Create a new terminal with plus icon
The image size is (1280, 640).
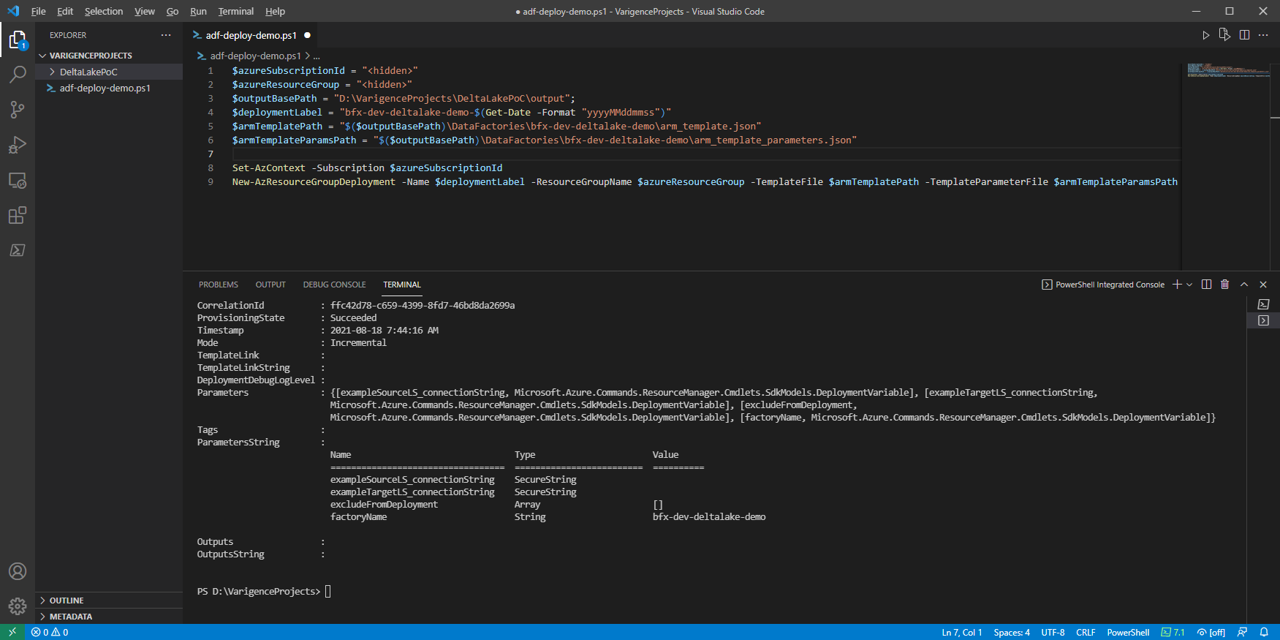[1177, 285]
